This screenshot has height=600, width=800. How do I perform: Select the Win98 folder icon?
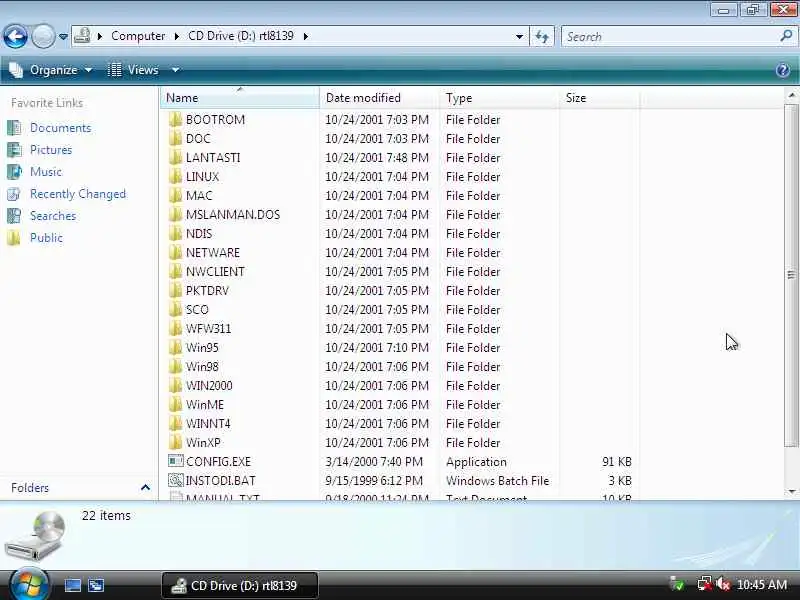(x=175, y=366)
